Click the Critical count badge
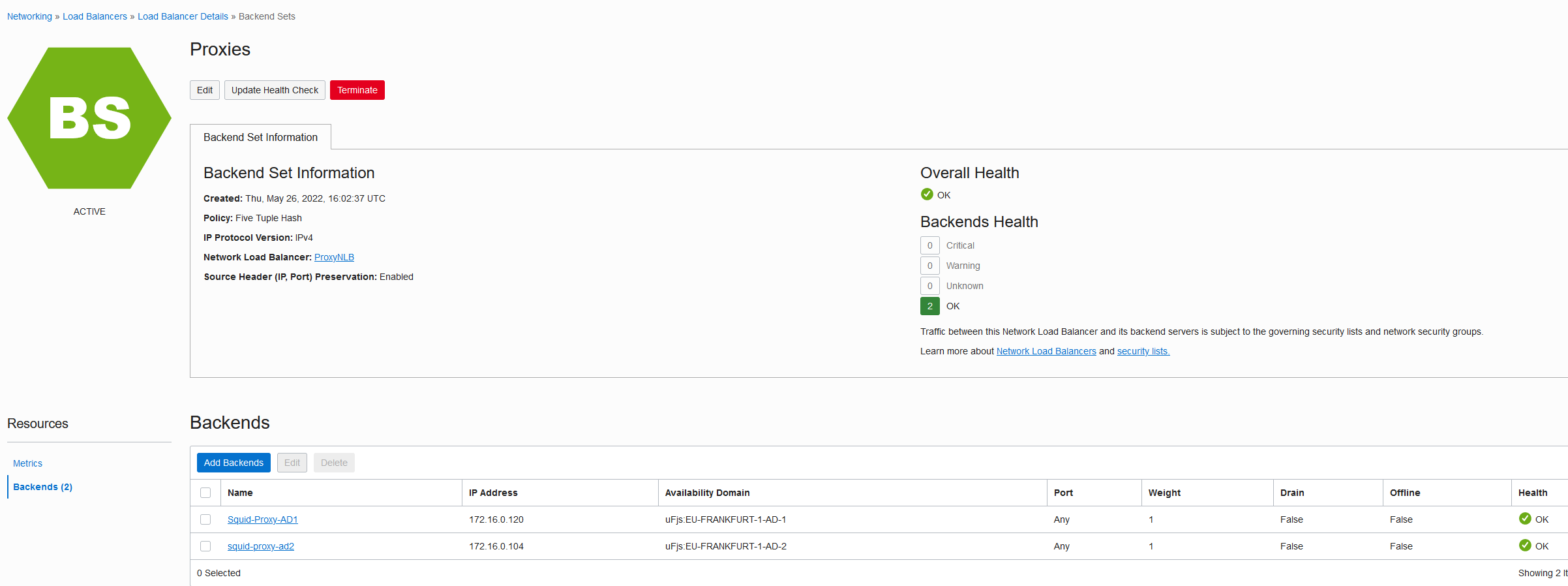1568x586 pixels. point(929,245)
